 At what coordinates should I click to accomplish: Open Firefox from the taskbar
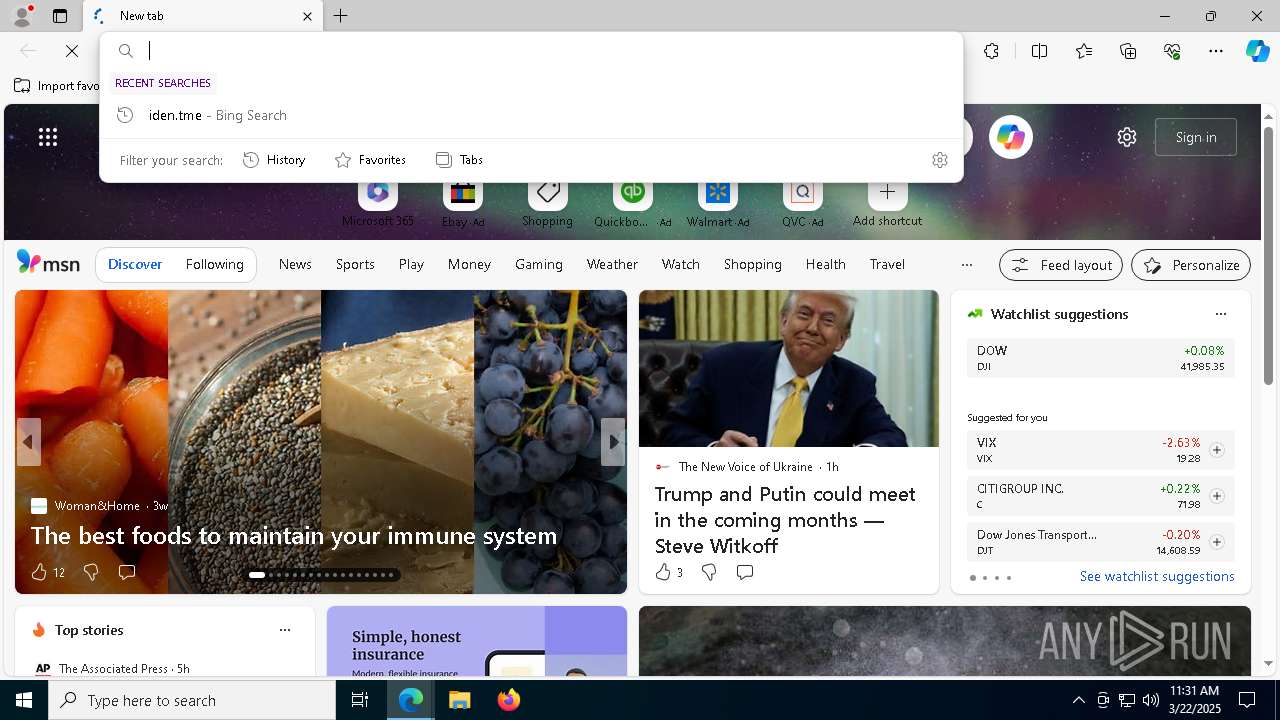pyautogui.click(x=509, y=700)
